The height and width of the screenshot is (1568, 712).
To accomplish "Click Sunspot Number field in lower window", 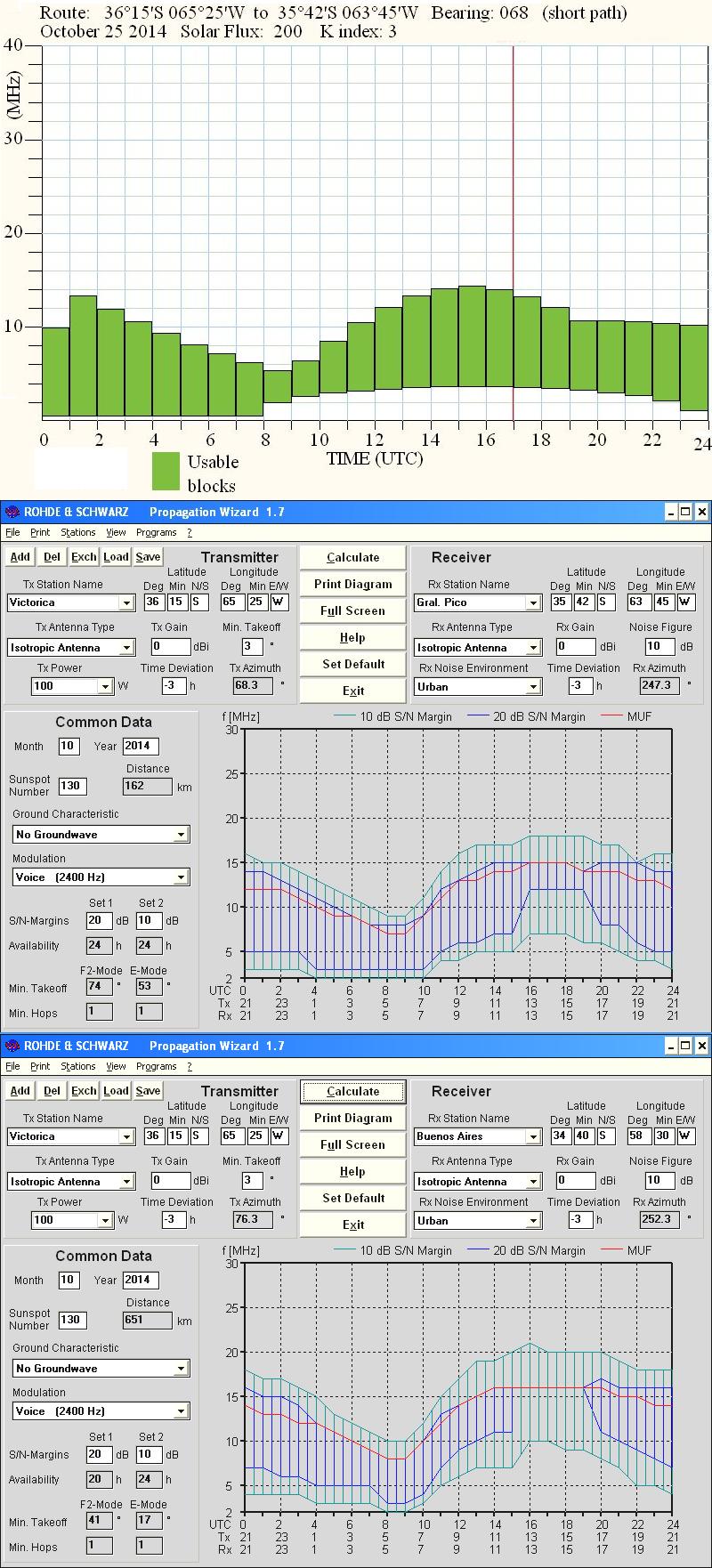I will tap(72, 1320).
